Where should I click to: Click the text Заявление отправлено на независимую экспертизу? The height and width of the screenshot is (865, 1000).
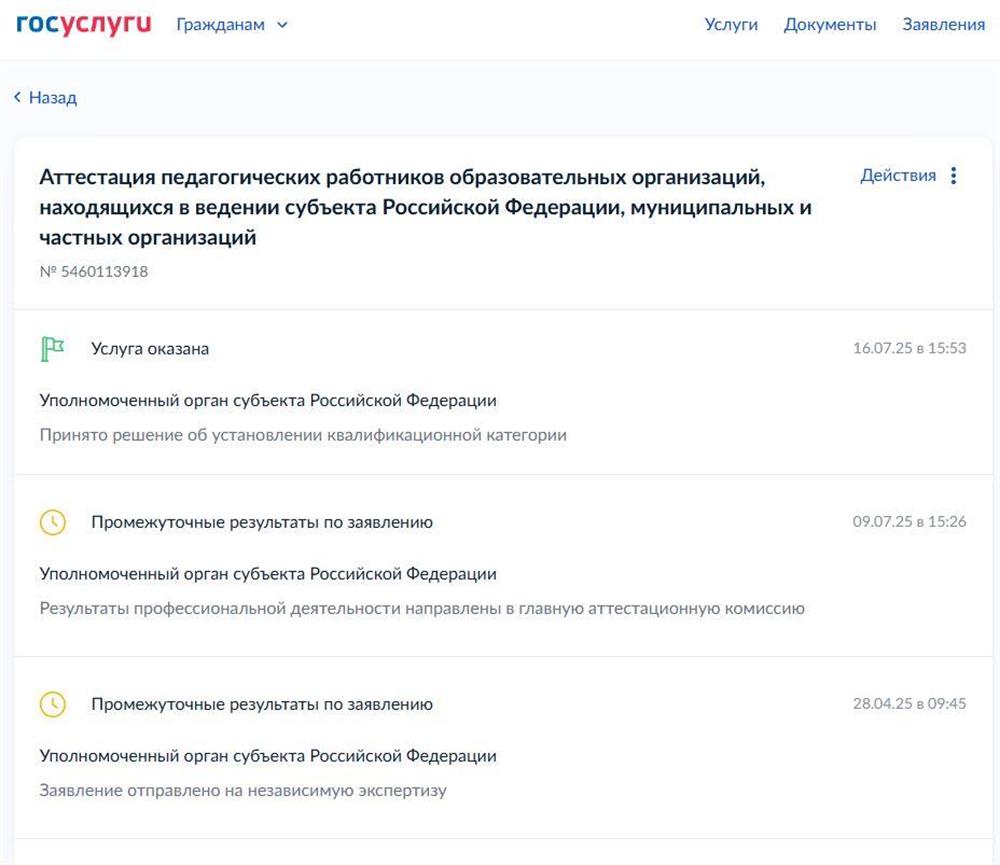(243, 790)
